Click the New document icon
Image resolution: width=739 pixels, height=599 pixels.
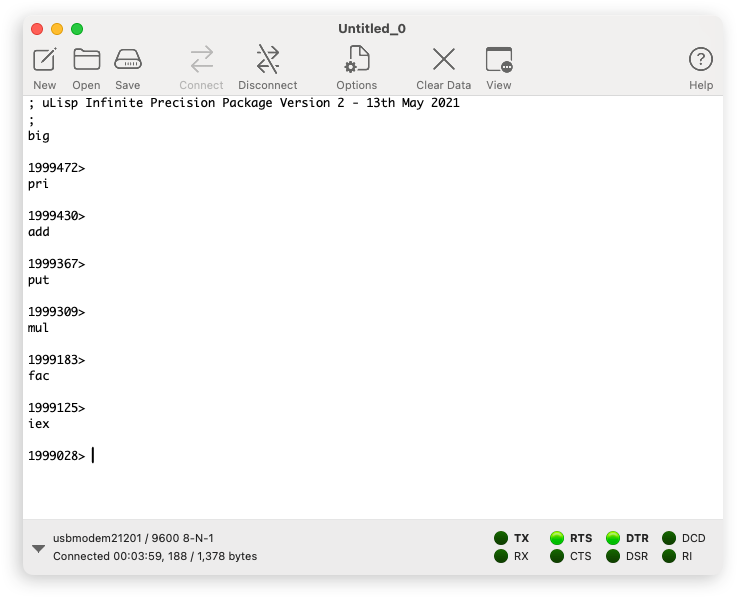pos(45,60)
